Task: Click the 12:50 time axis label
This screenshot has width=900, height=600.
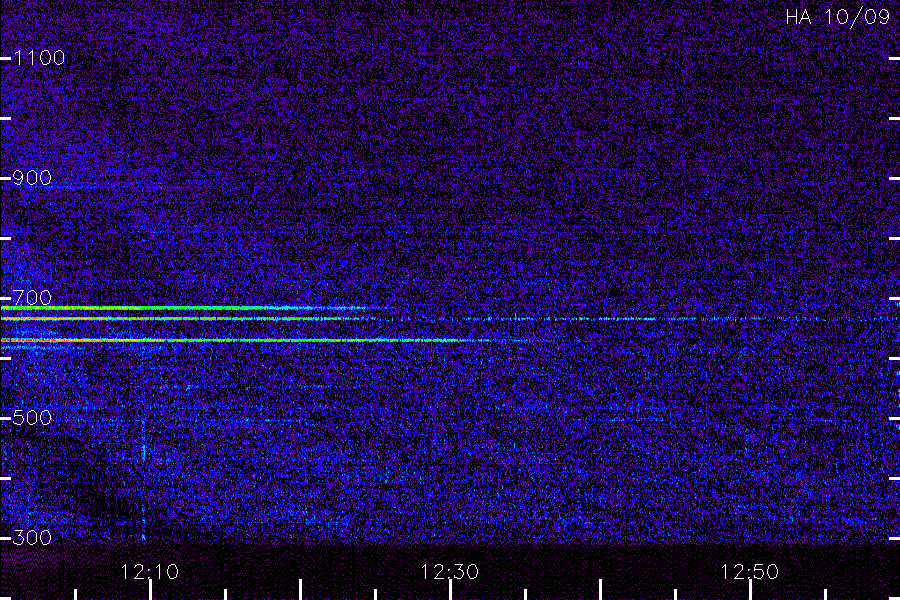Action: (x=749, y=572)
